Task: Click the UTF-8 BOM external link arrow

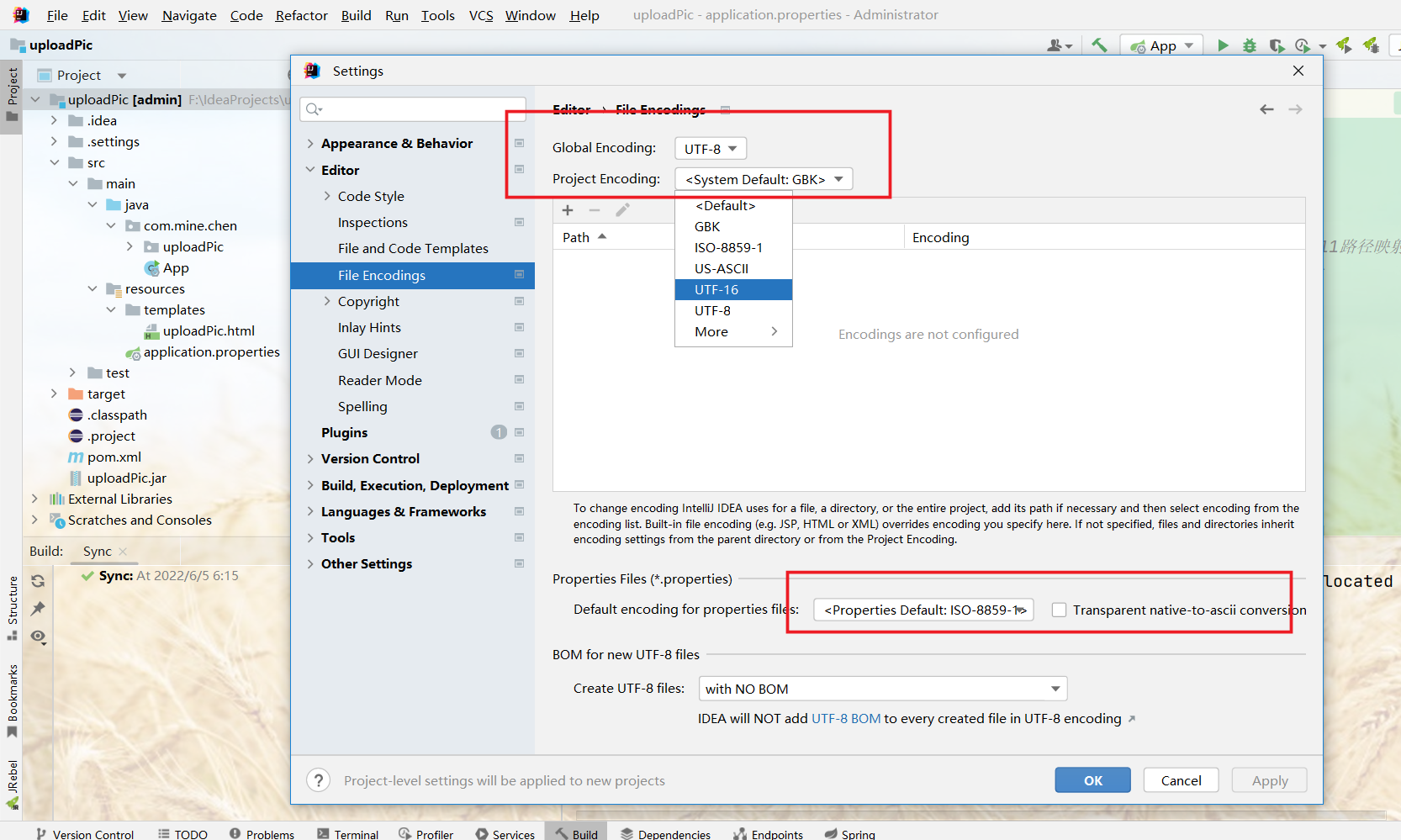Action: [1132, 719]
